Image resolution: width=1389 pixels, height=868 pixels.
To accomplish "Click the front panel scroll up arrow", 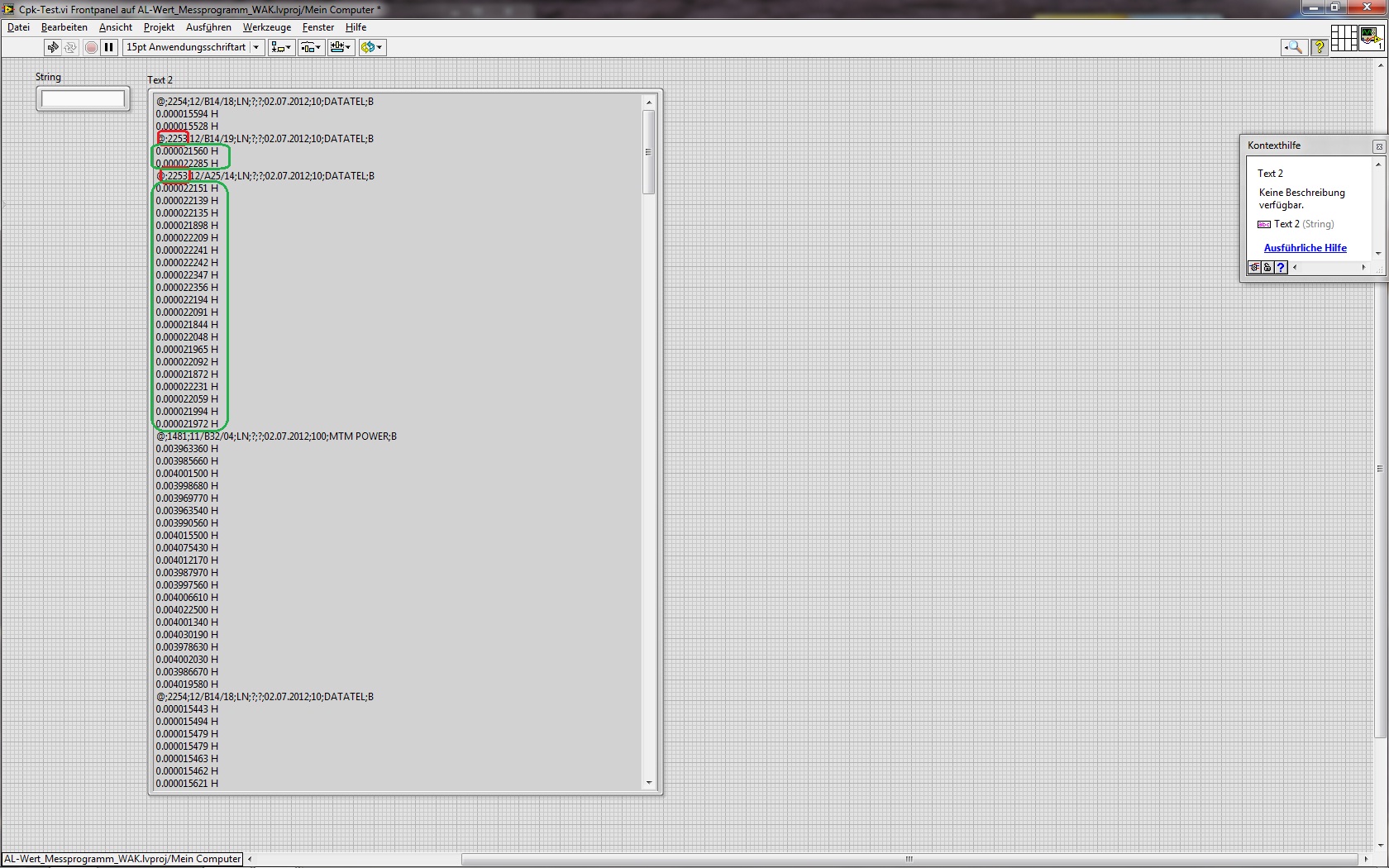I will [x=1380, y=64].
